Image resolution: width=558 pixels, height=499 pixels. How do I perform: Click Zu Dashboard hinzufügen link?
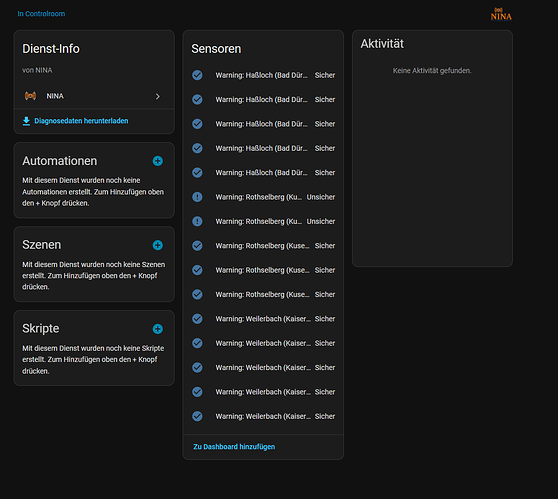(x=234, y=447)
